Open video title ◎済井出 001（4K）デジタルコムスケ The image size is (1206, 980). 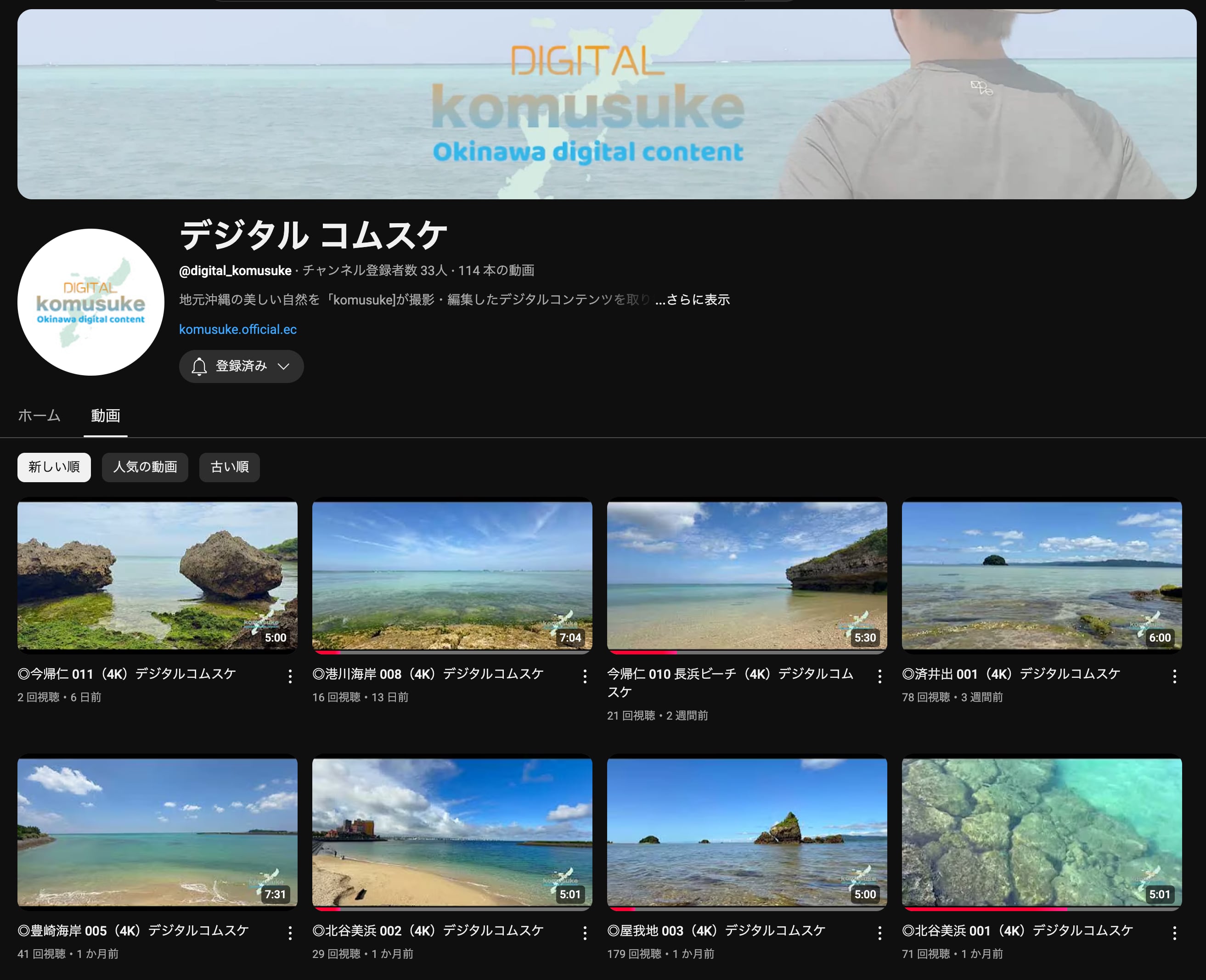[x=1011, y=674]
